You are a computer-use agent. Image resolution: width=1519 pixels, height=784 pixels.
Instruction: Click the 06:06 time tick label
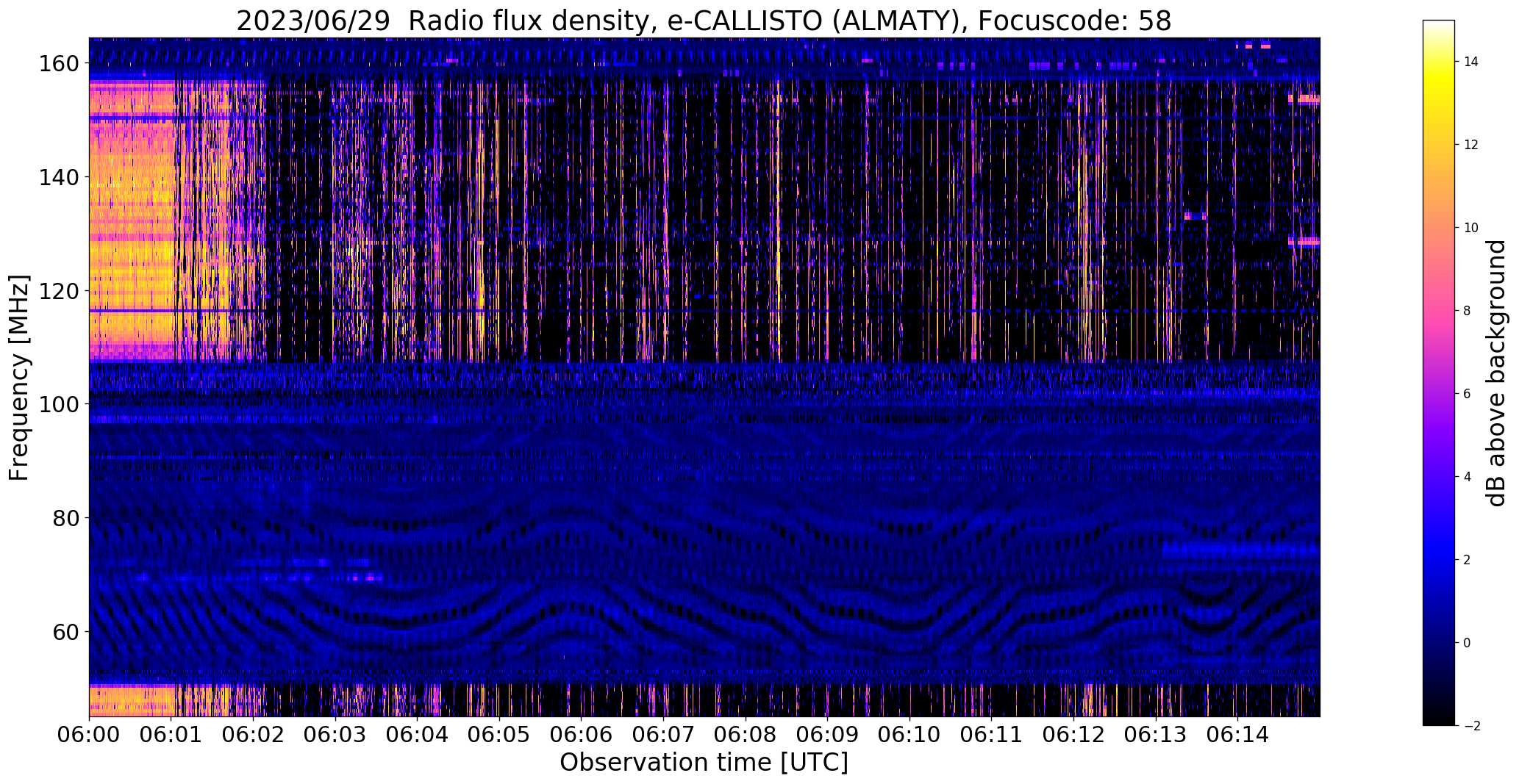pyautogui.click(x=582, y=734)
